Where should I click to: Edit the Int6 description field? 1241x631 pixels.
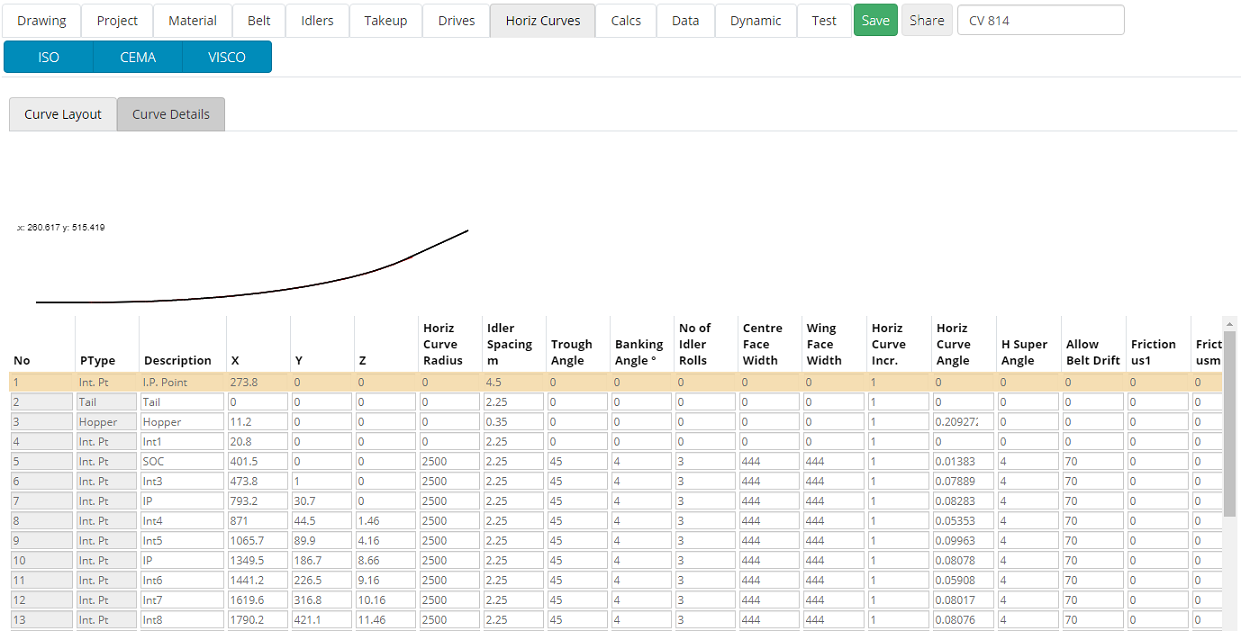pyautogui.click(x=183, y=580)
